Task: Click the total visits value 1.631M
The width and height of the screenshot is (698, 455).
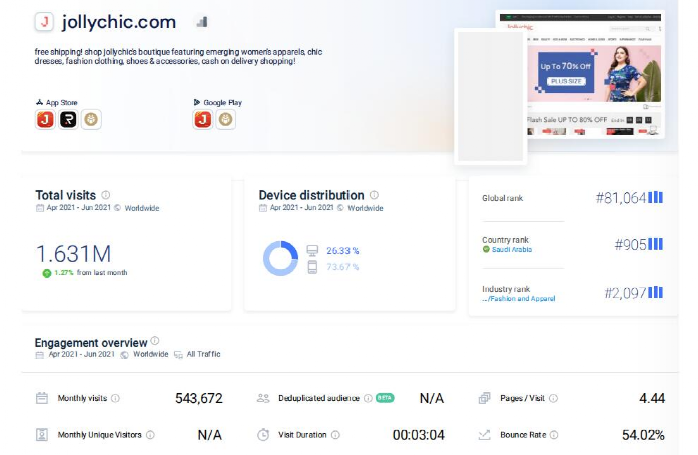Action: (x=73, y=254)
